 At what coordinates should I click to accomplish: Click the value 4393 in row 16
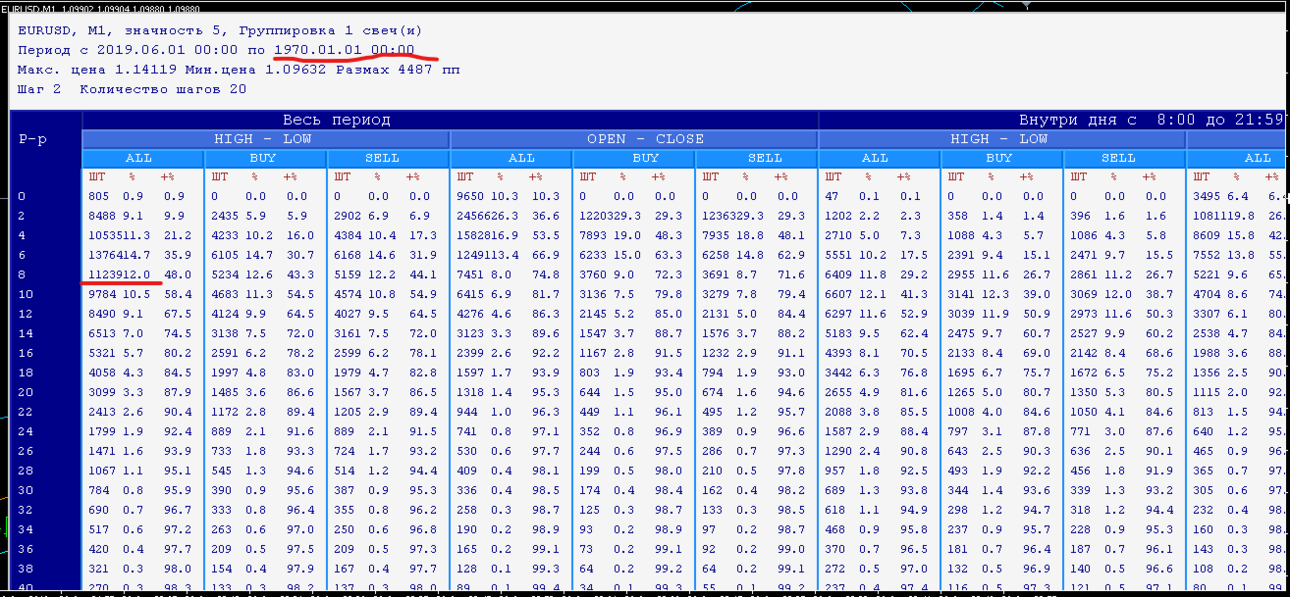tap(841, 353)
